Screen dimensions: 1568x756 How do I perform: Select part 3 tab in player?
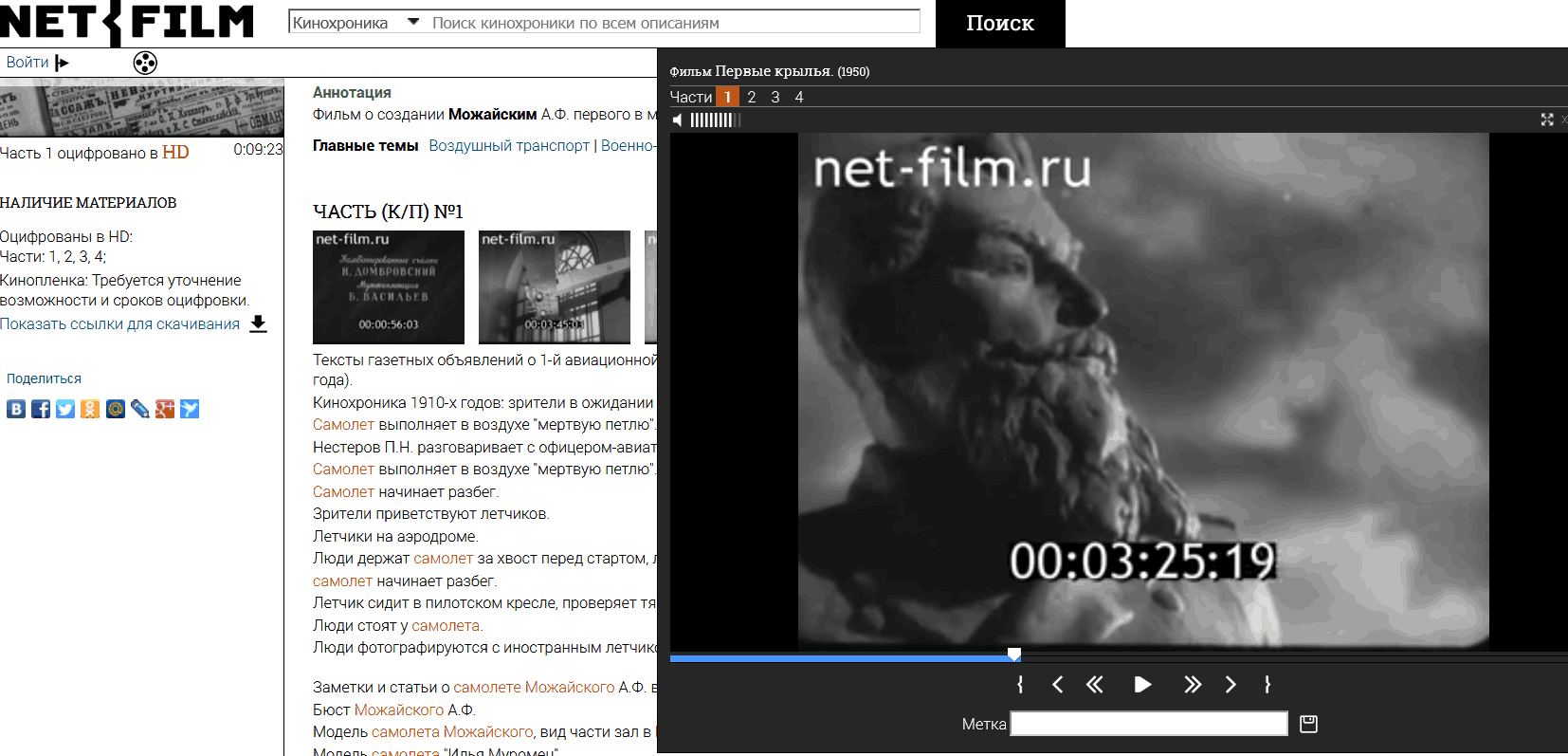pos(775,97)
